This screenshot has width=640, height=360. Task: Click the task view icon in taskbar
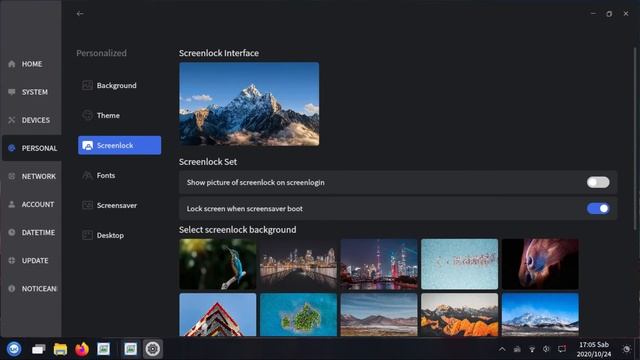[x=38, y=349]
